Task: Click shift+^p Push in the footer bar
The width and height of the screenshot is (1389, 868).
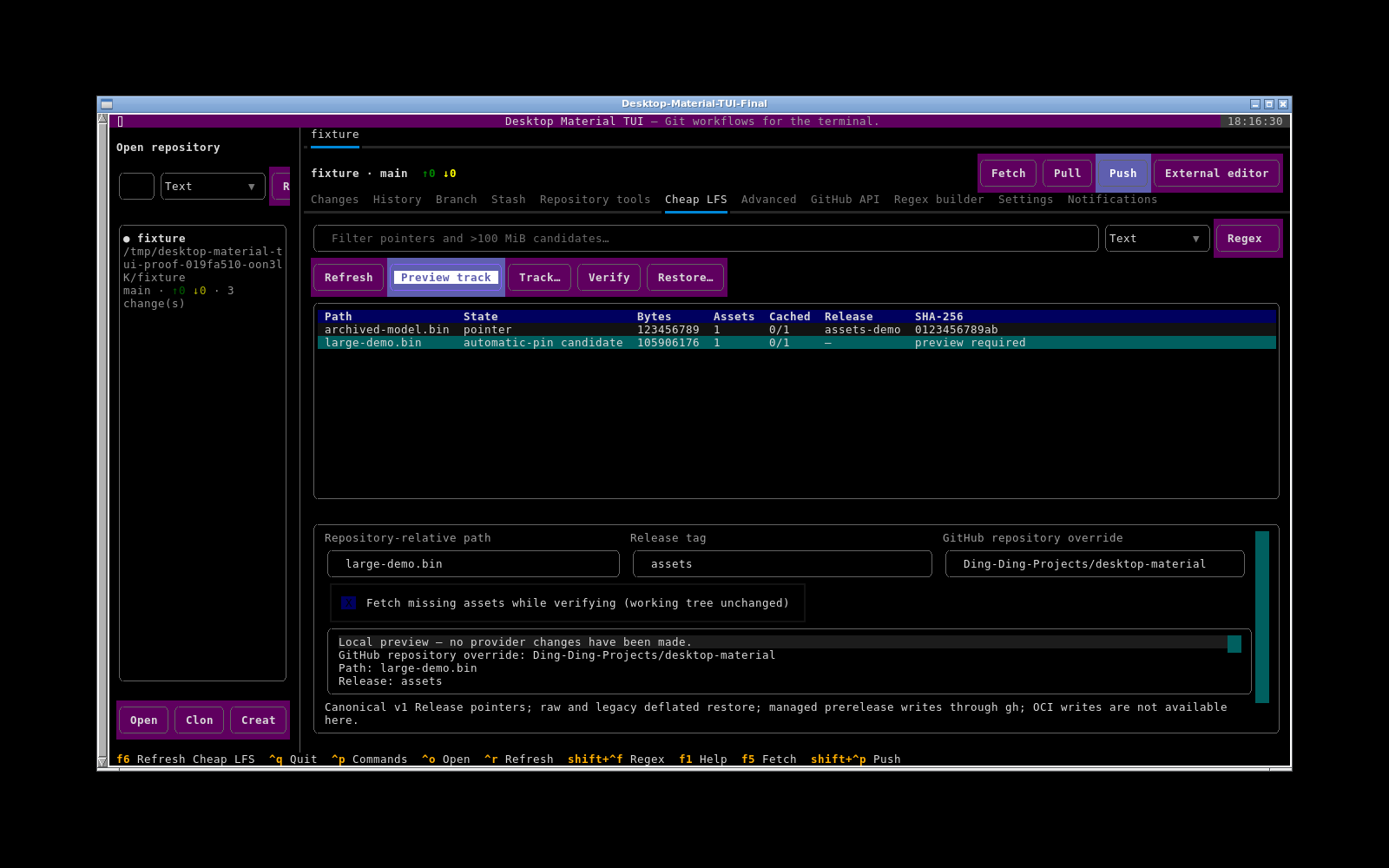Action: 855,759
